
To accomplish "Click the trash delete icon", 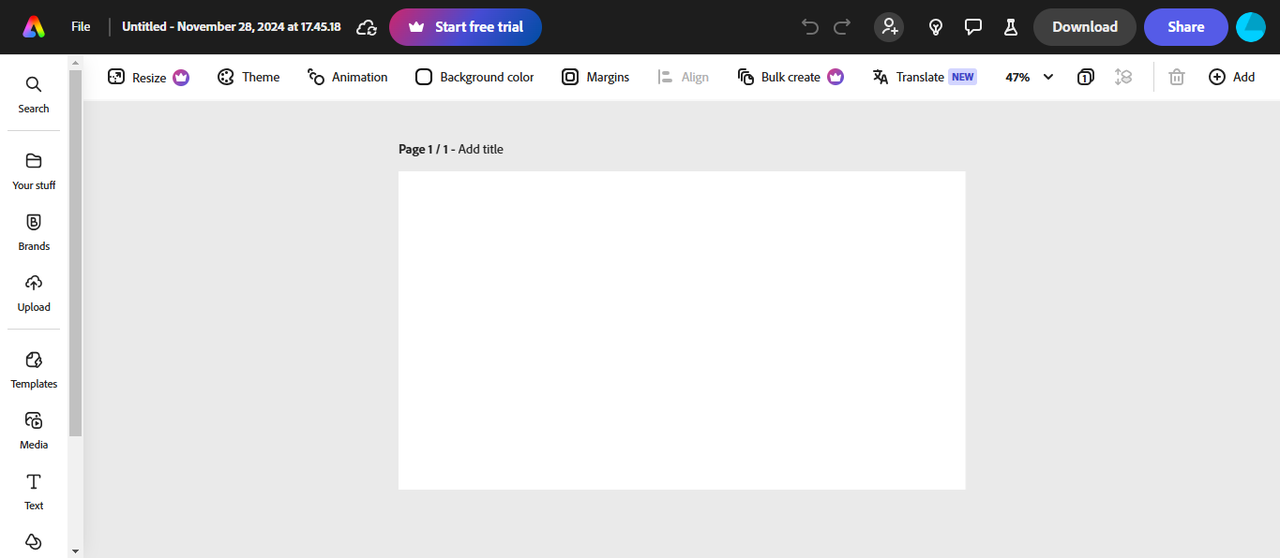I will (1177, 77).
